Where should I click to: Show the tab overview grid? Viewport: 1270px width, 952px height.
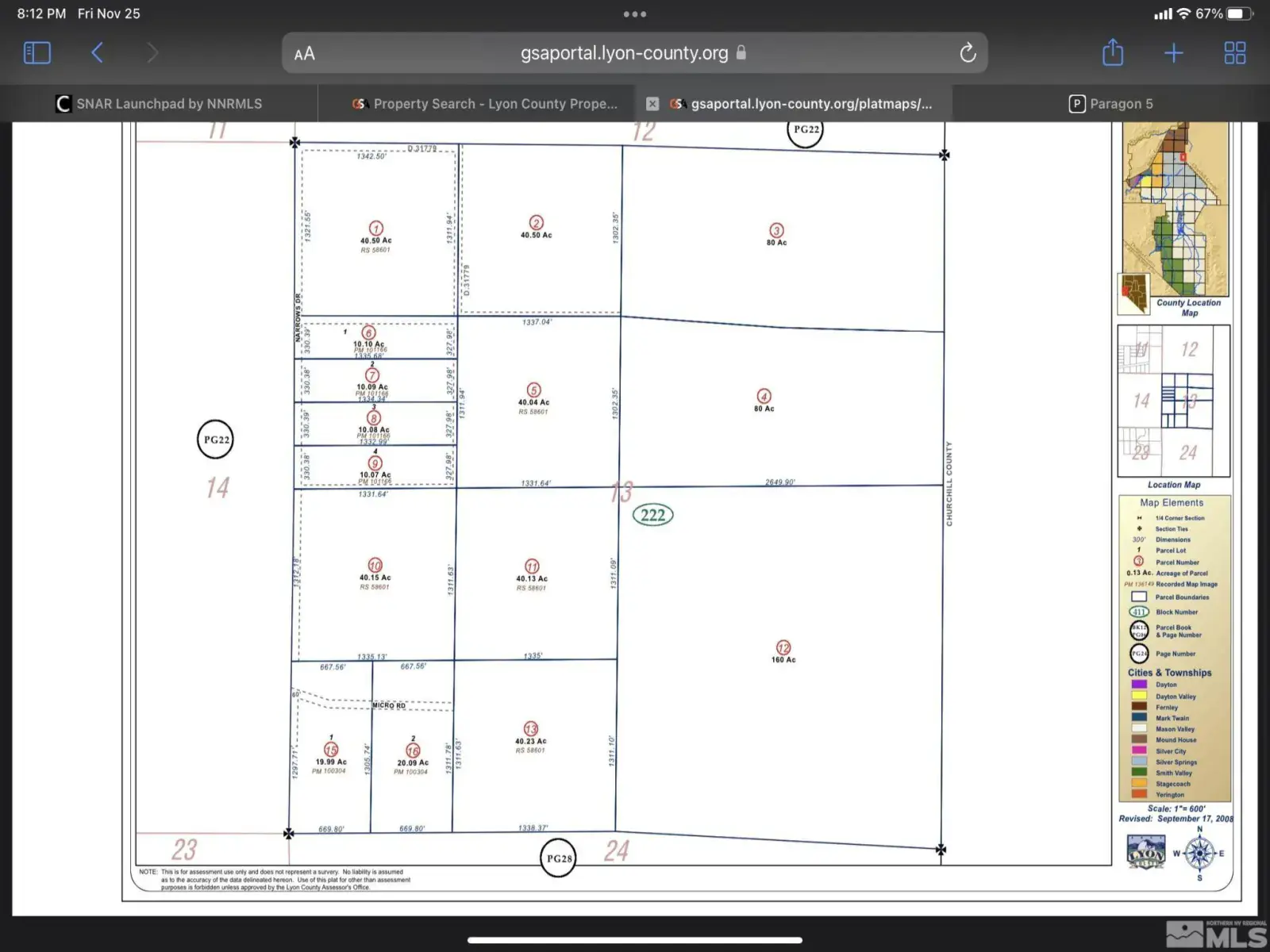pyautogui.click(x=1234, y=53)
